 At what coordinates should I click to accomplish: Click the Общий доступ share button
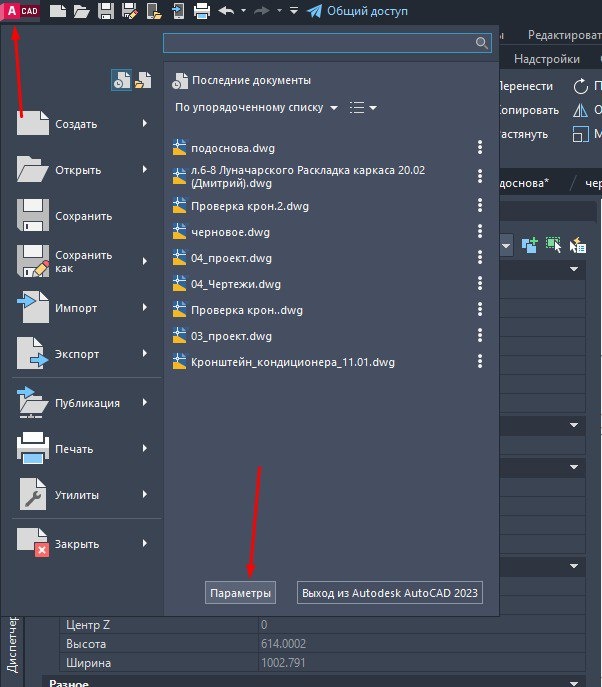pyautogui.click(x=357, y=11)
